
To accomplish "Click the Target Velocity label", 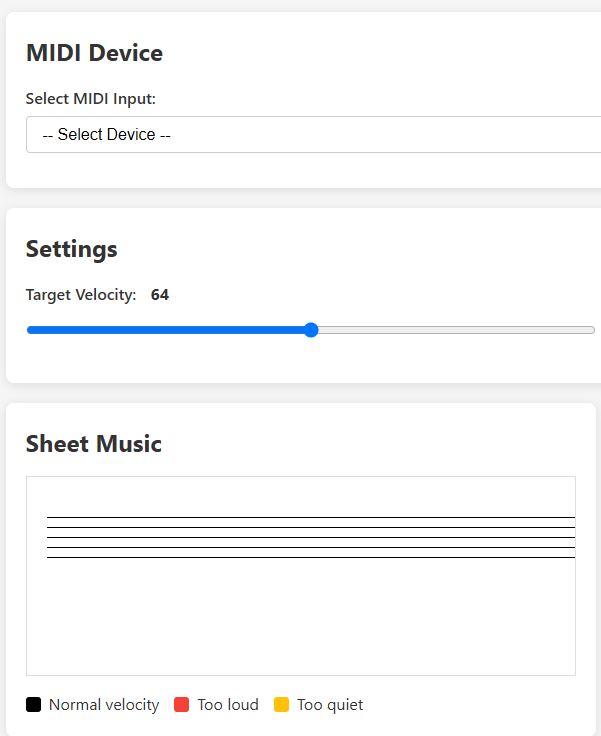I will click(81, 295).
